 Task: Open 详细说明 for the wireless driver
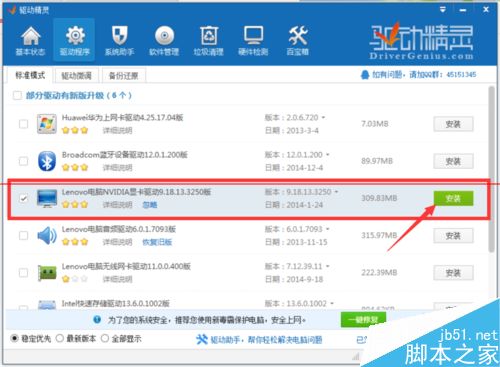coord(117,279)
